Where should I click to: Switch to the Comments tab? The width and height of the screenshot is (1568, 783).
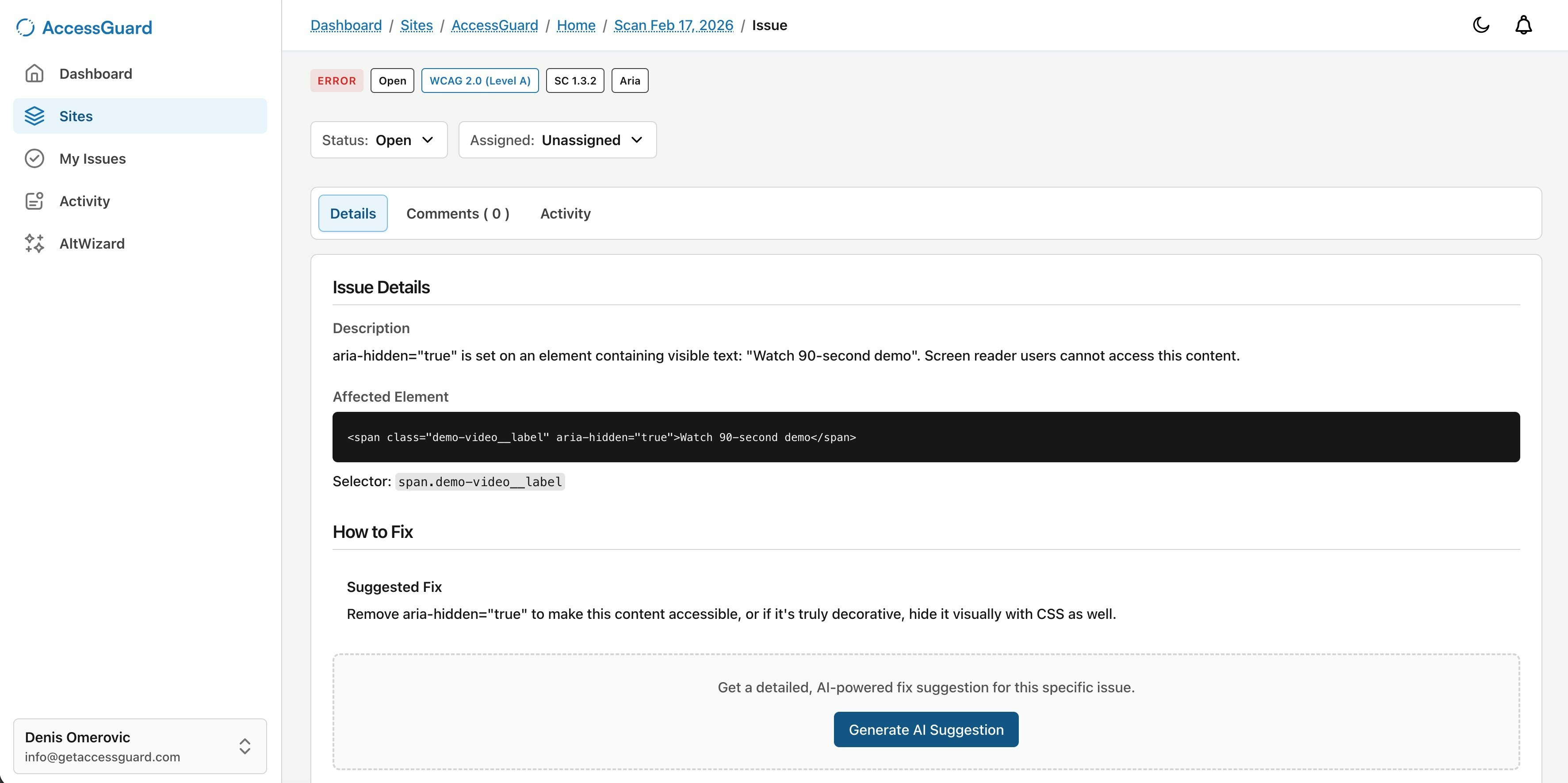click(x=458, y=214)
